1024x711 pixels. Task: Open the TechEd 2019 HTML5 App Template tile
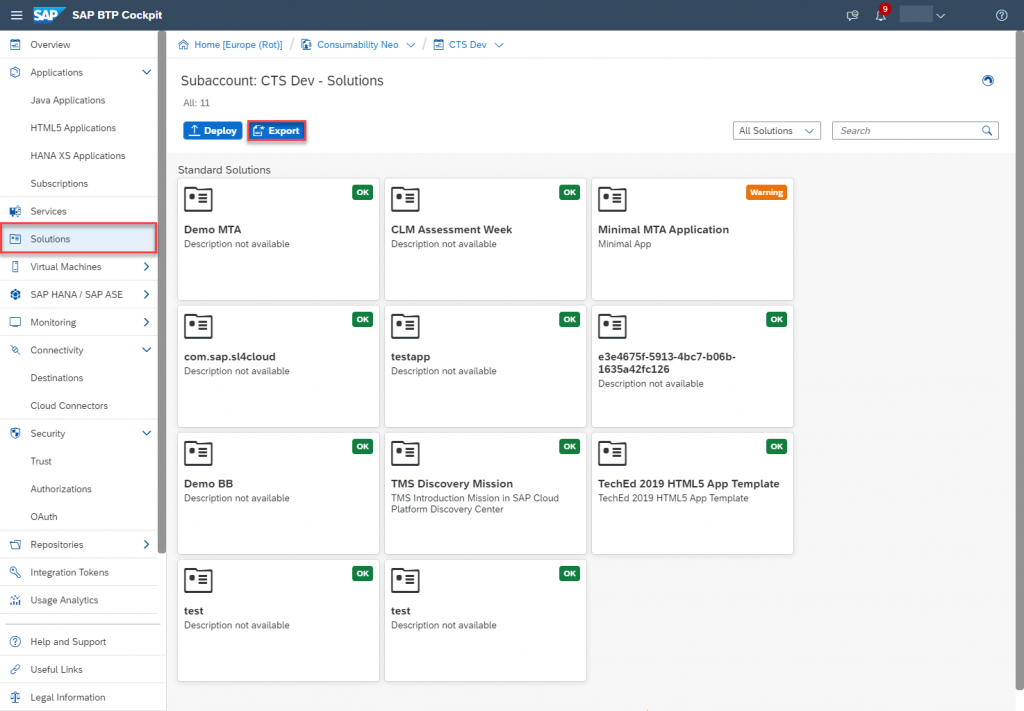pos(692,494)
